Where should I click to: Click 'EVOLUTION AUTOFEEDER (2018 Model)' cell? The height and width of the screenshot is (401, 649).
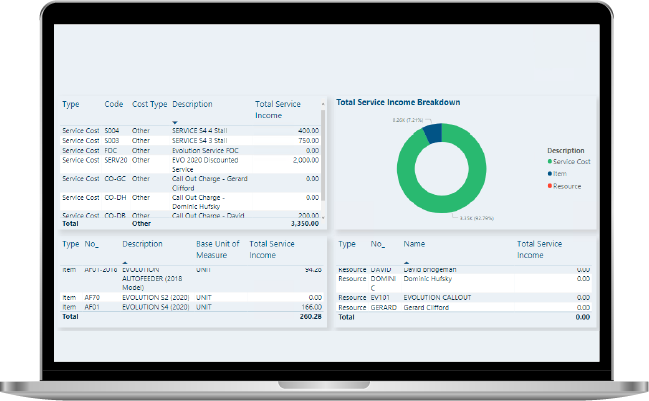tap(152, 279)
